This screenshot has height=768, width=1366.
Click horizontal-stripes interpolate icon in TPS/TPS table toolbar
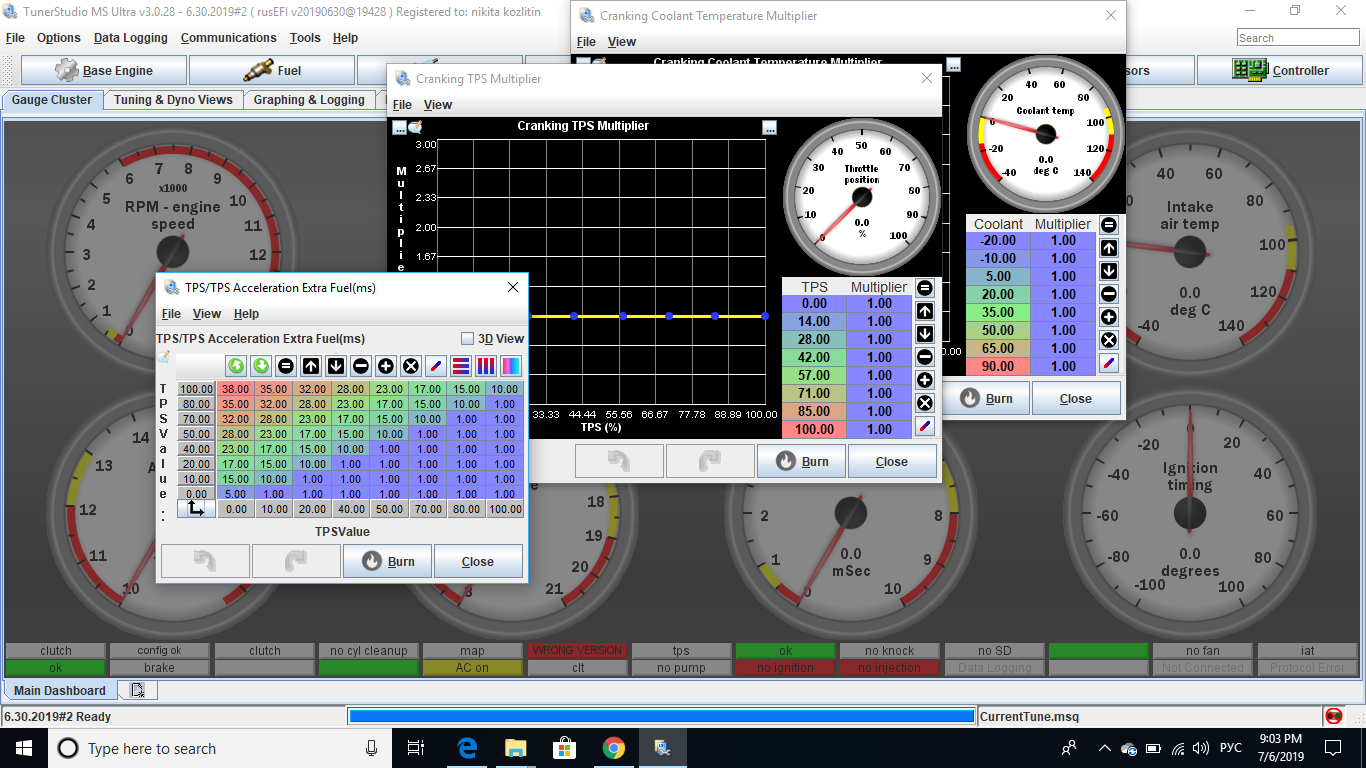(x=460, y=366)
